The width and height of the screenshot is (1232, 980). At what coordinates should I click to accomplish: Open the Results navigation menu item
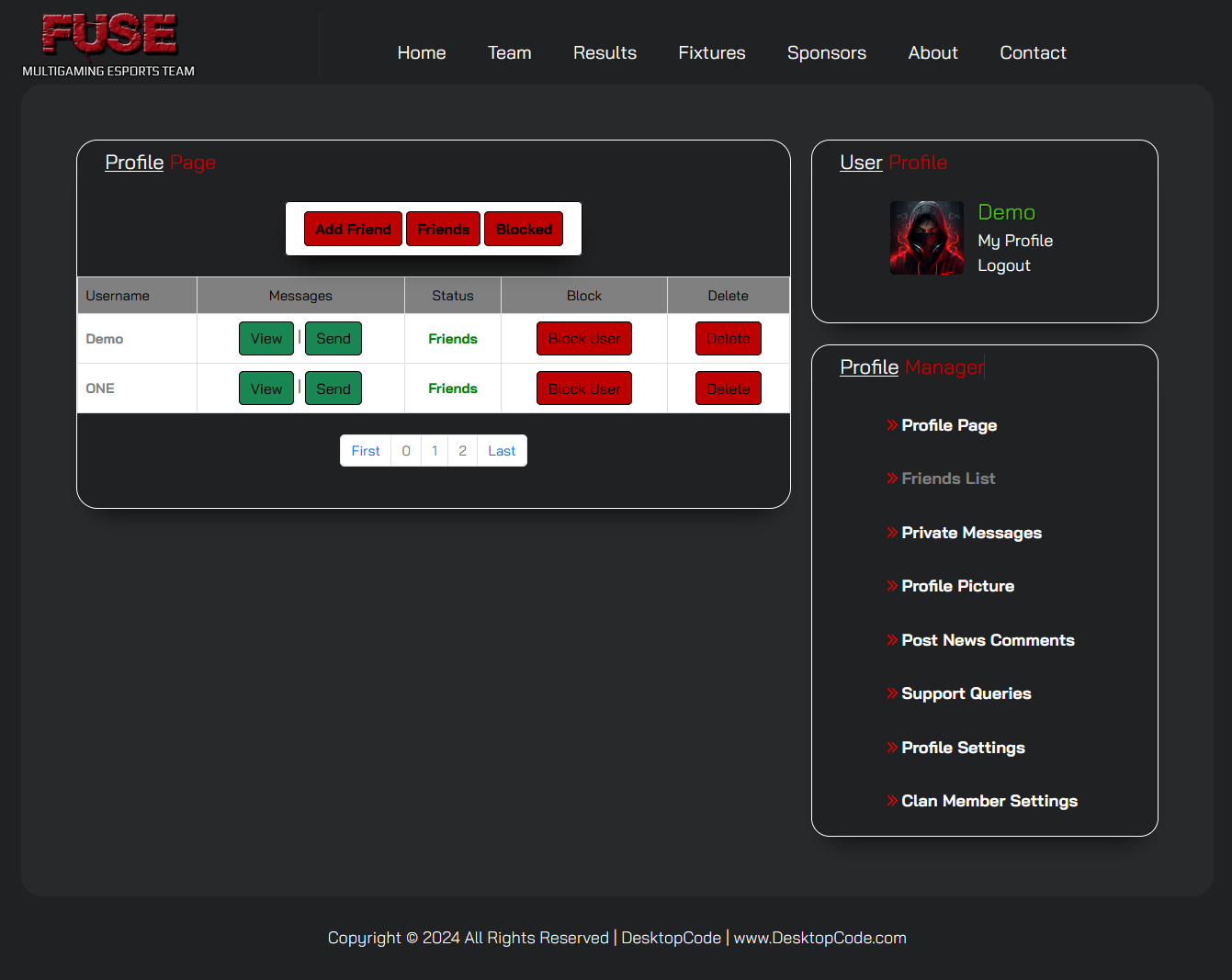click(x=605, y=53)
